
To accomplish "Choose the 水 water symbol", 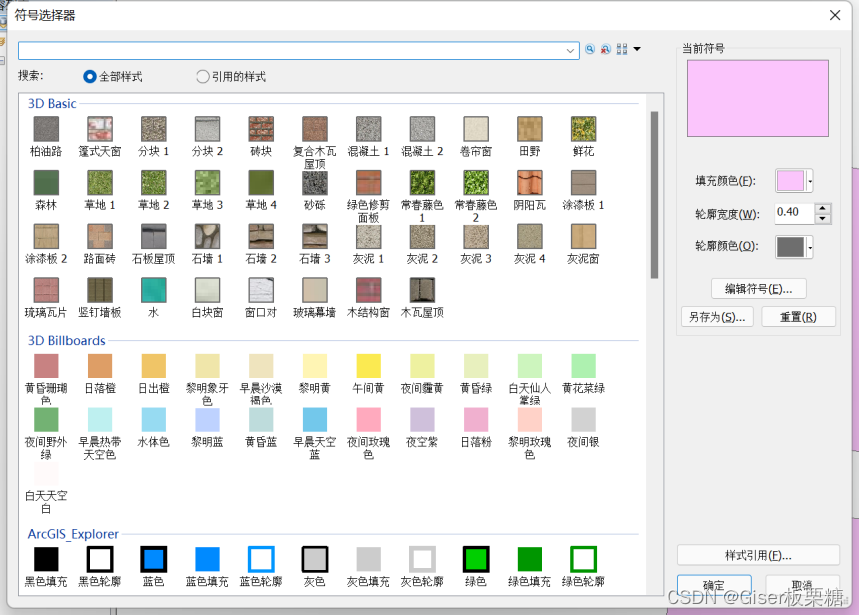I will [153, 290].
